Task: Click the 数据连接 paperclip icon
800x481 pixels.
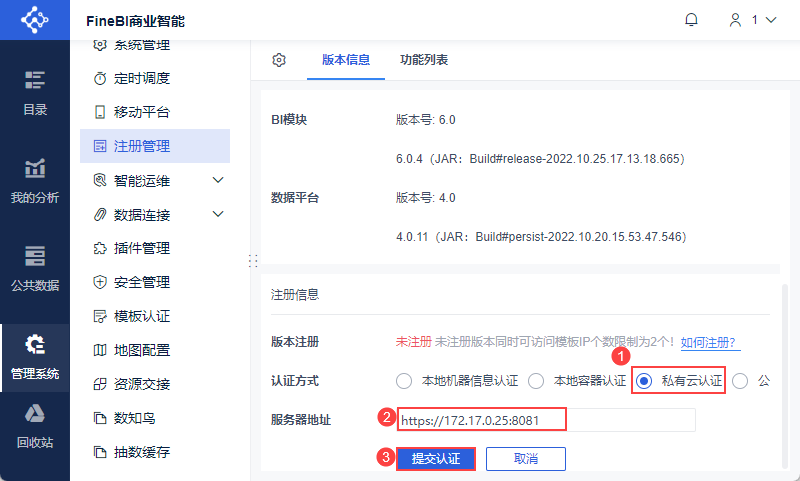Action: click(x=100, y=214)
